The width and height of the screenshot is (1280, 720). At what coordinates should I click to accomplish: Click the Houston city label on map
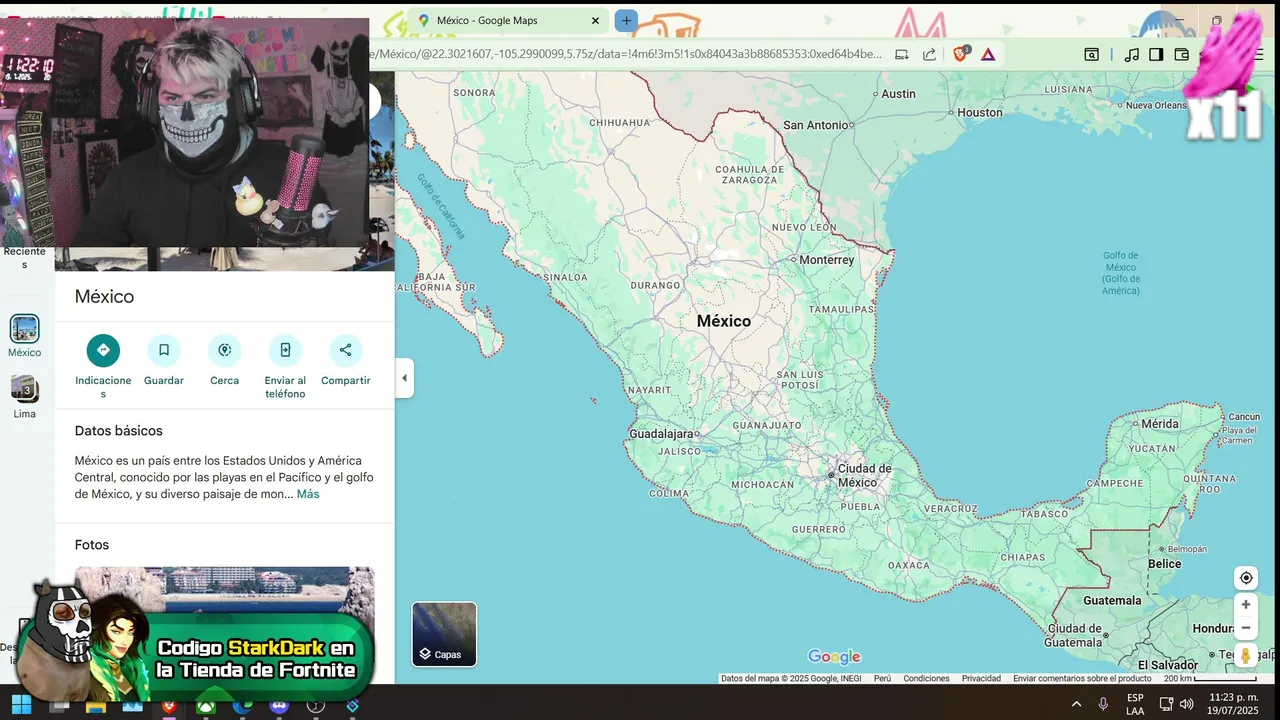[980, 112]
